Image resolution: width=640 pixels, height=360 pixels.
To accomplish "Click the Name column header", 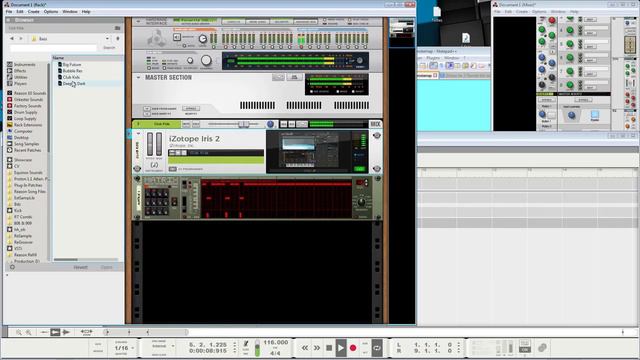I will (x=87, y=58).
